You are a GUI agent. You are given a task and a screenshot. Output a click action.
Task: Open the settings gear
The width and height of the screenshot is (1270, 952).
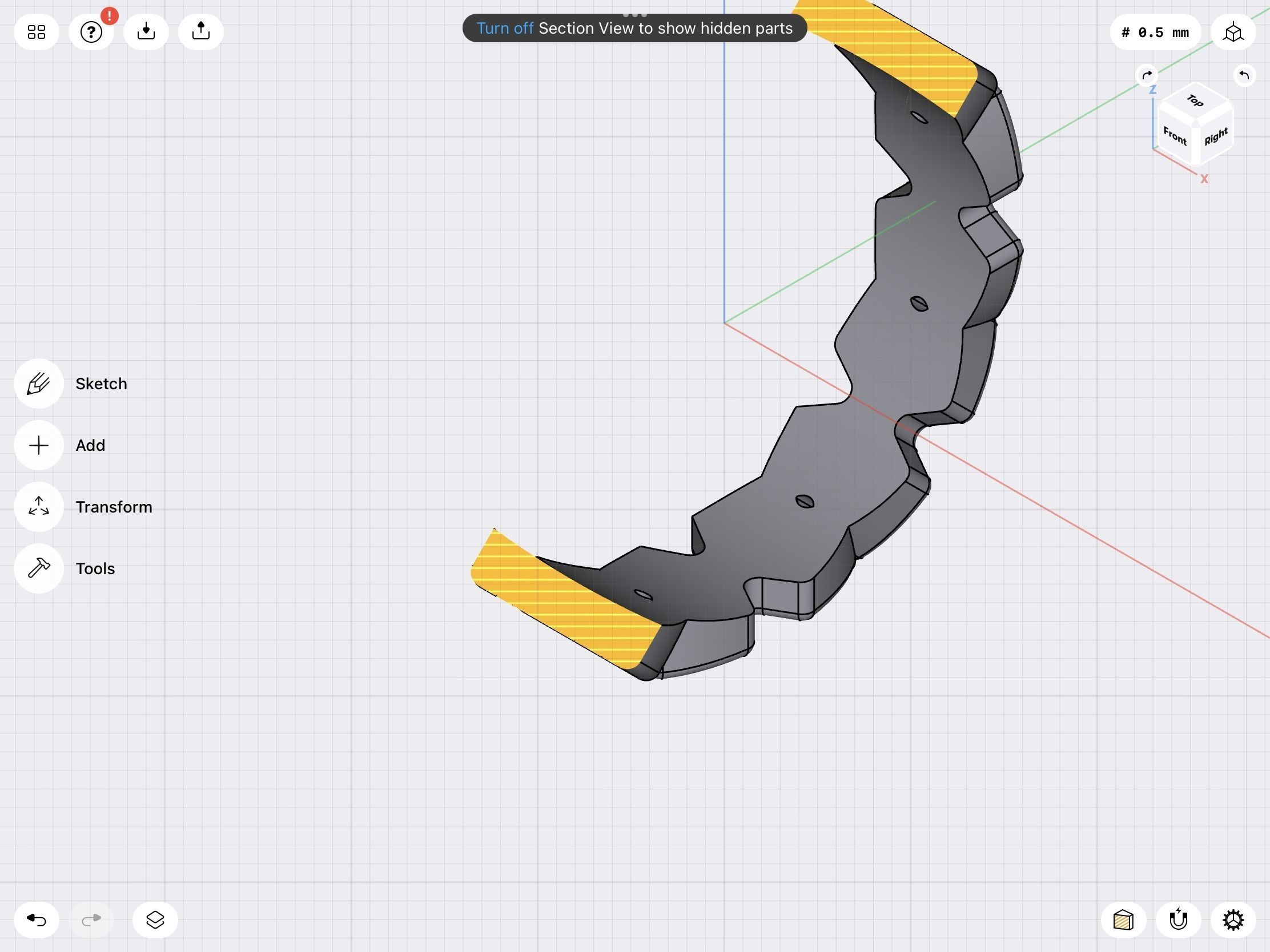(x=1233, y=920)
